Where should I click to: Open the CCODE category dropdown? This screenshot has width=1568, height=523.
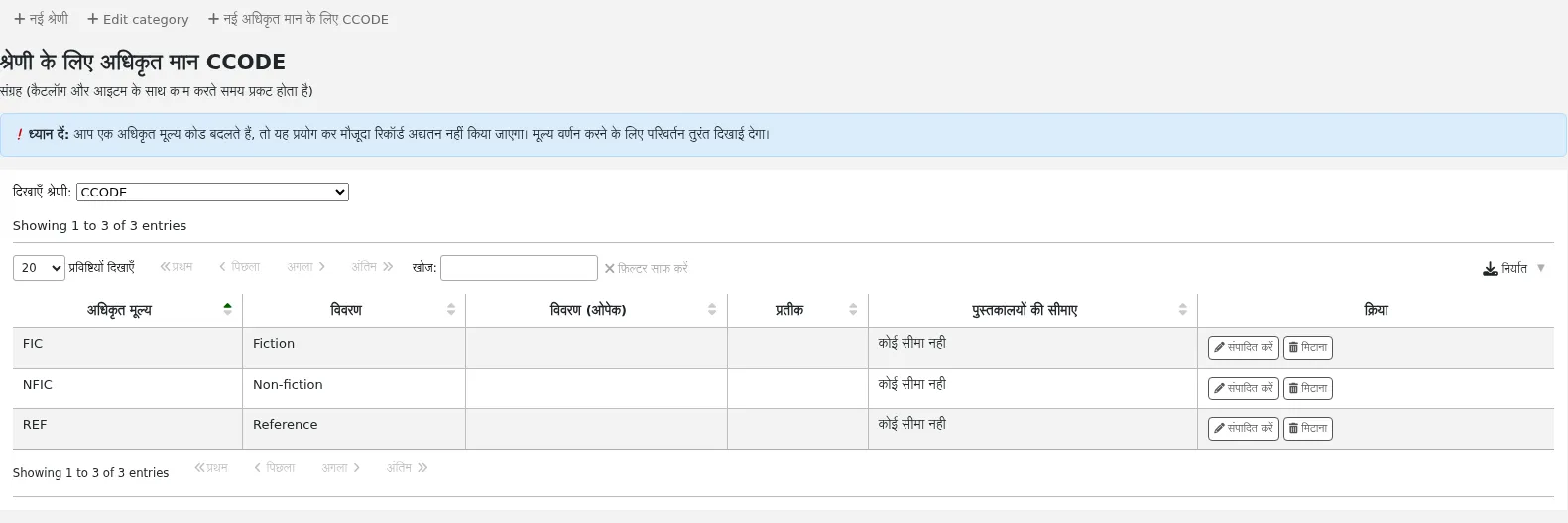point(212,192)
